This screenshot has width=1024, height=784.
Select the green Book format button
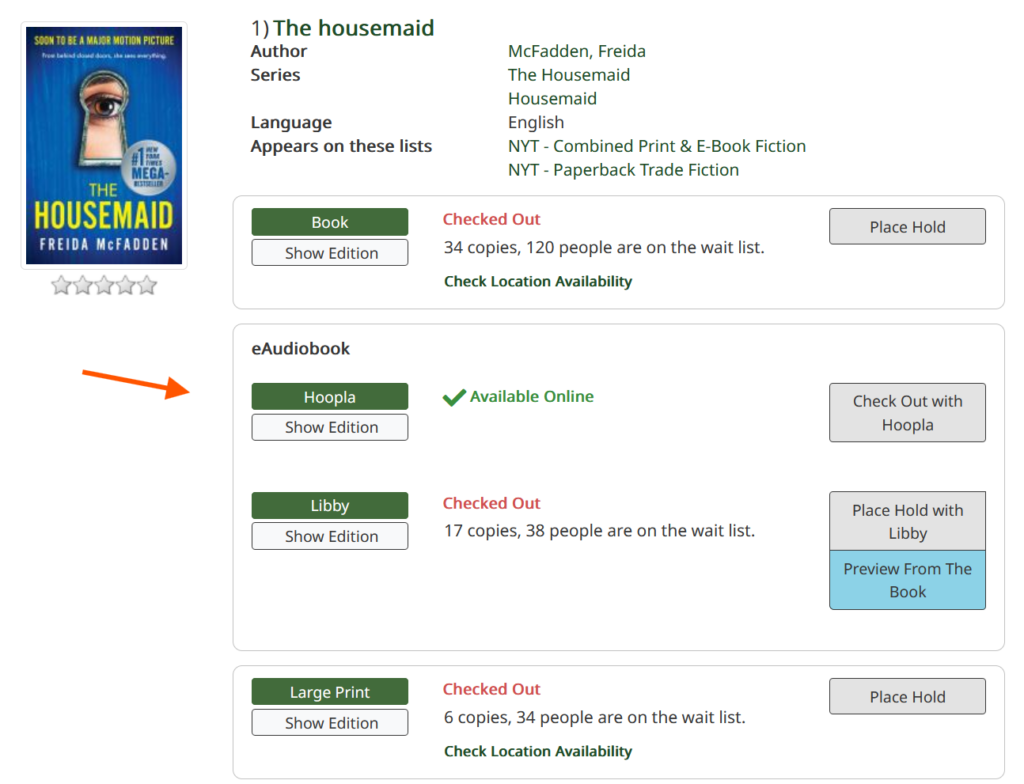click(x=330, y=222)
